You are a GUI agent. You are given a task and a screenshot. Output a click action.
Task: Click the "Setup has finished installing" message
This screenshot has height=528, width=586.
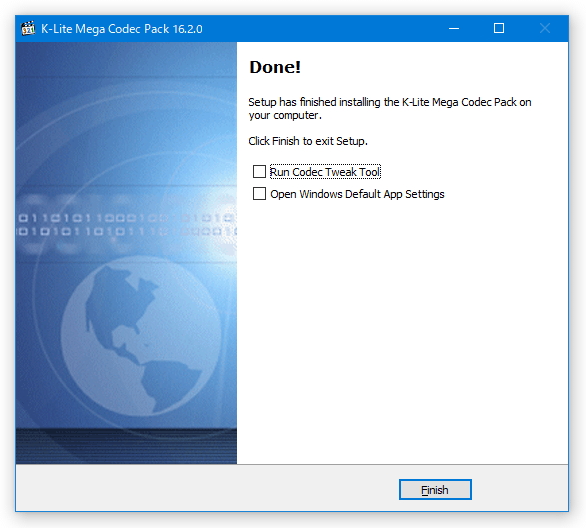click(390, 108)
